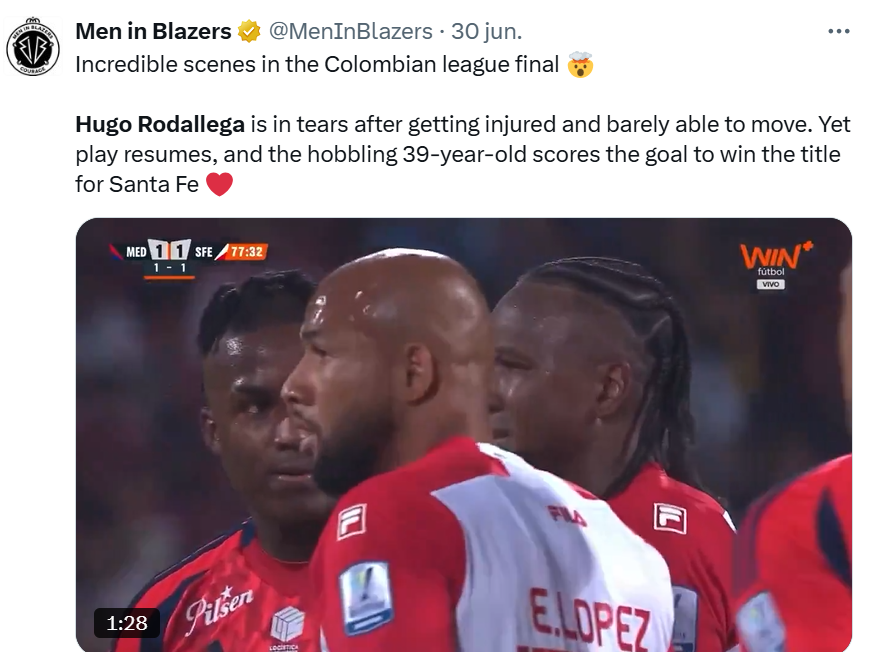The height and width of the screenshot is (652, 871).
Task: Click the 1:28 video duration badge
Action: (127, 623)
